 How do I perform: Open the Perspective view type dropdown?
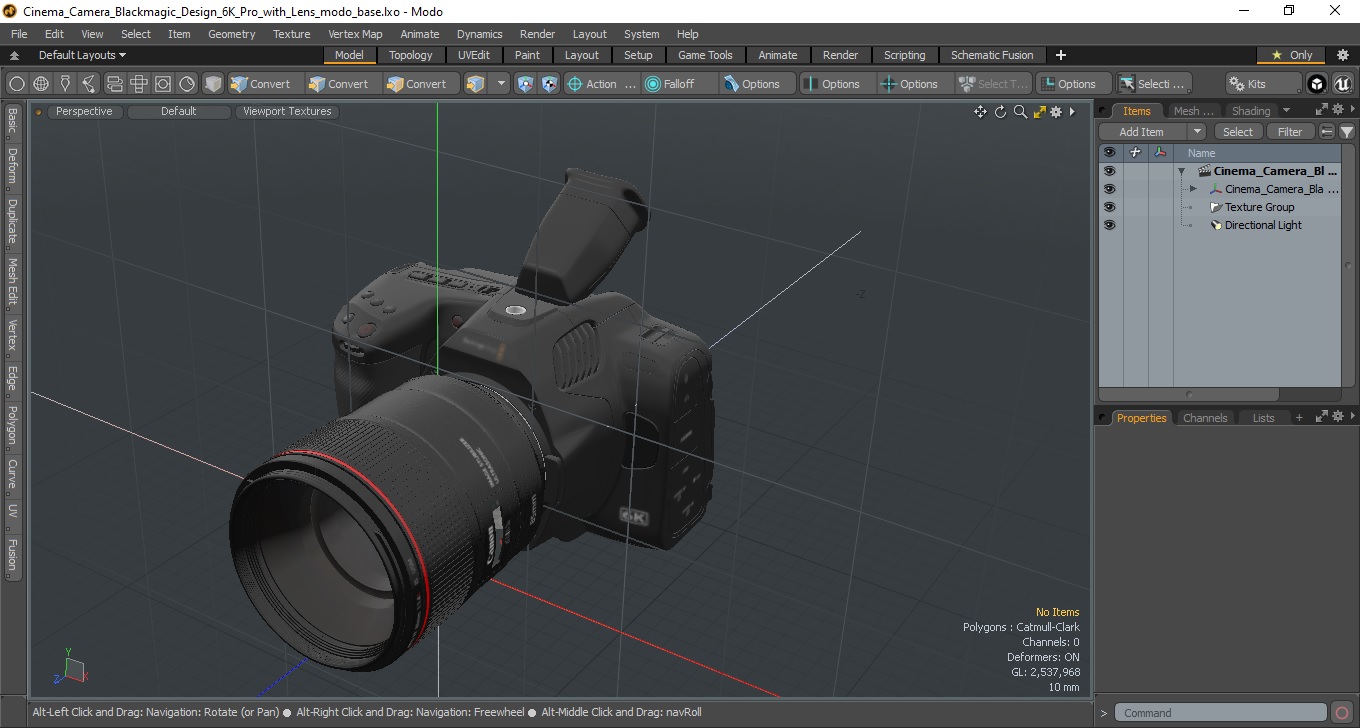tap(84, 112)
